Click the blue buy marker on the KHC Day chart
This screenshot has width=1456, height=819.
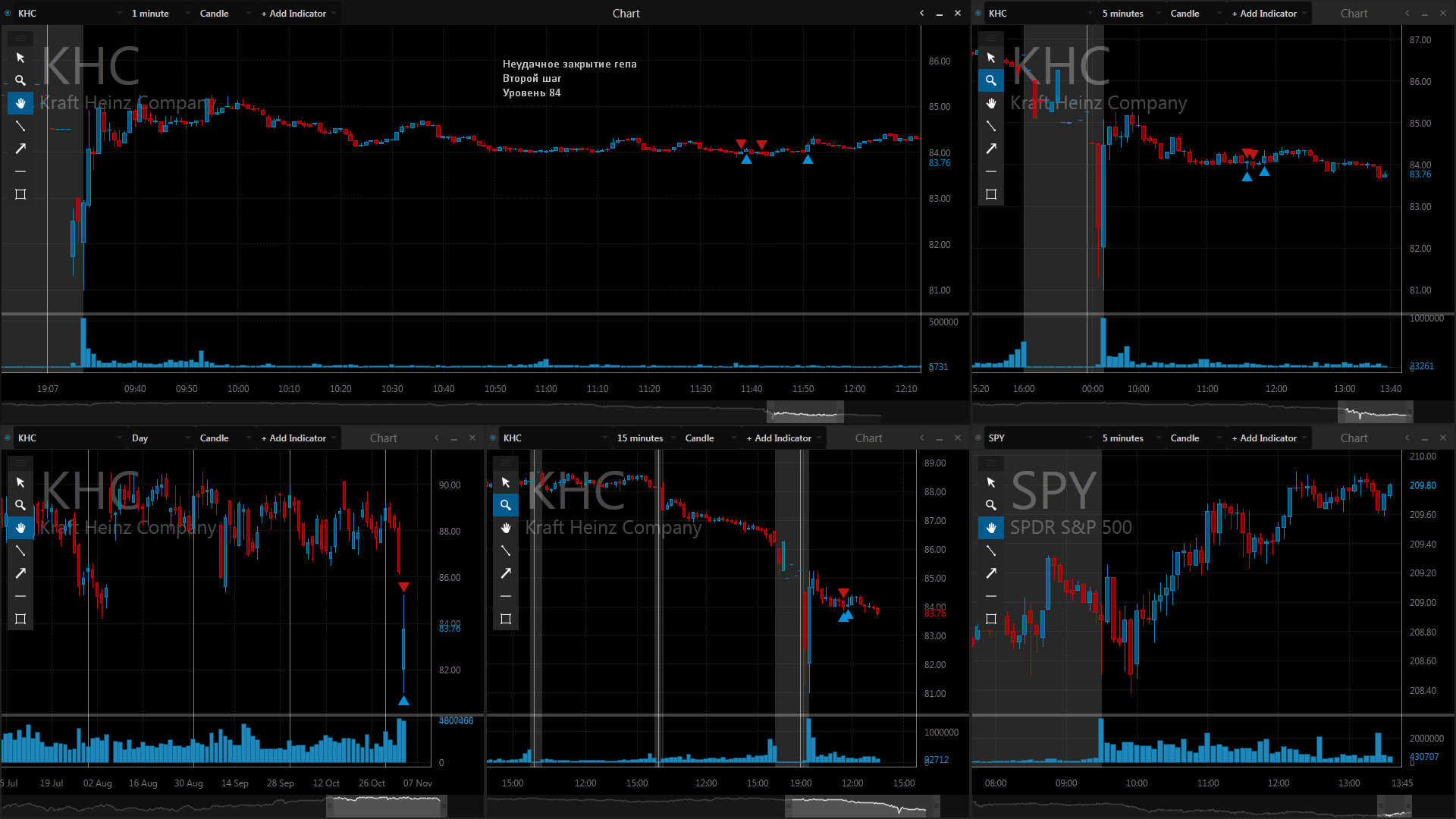tap(403, 701)
